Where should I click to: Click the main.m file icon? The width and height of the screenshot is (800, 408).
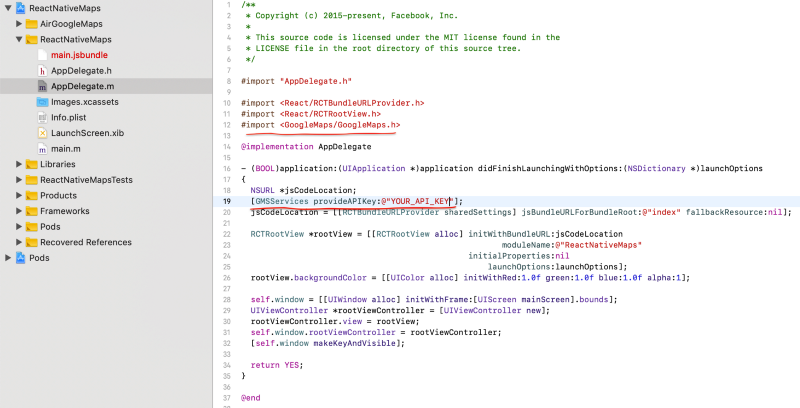[42, 148]
